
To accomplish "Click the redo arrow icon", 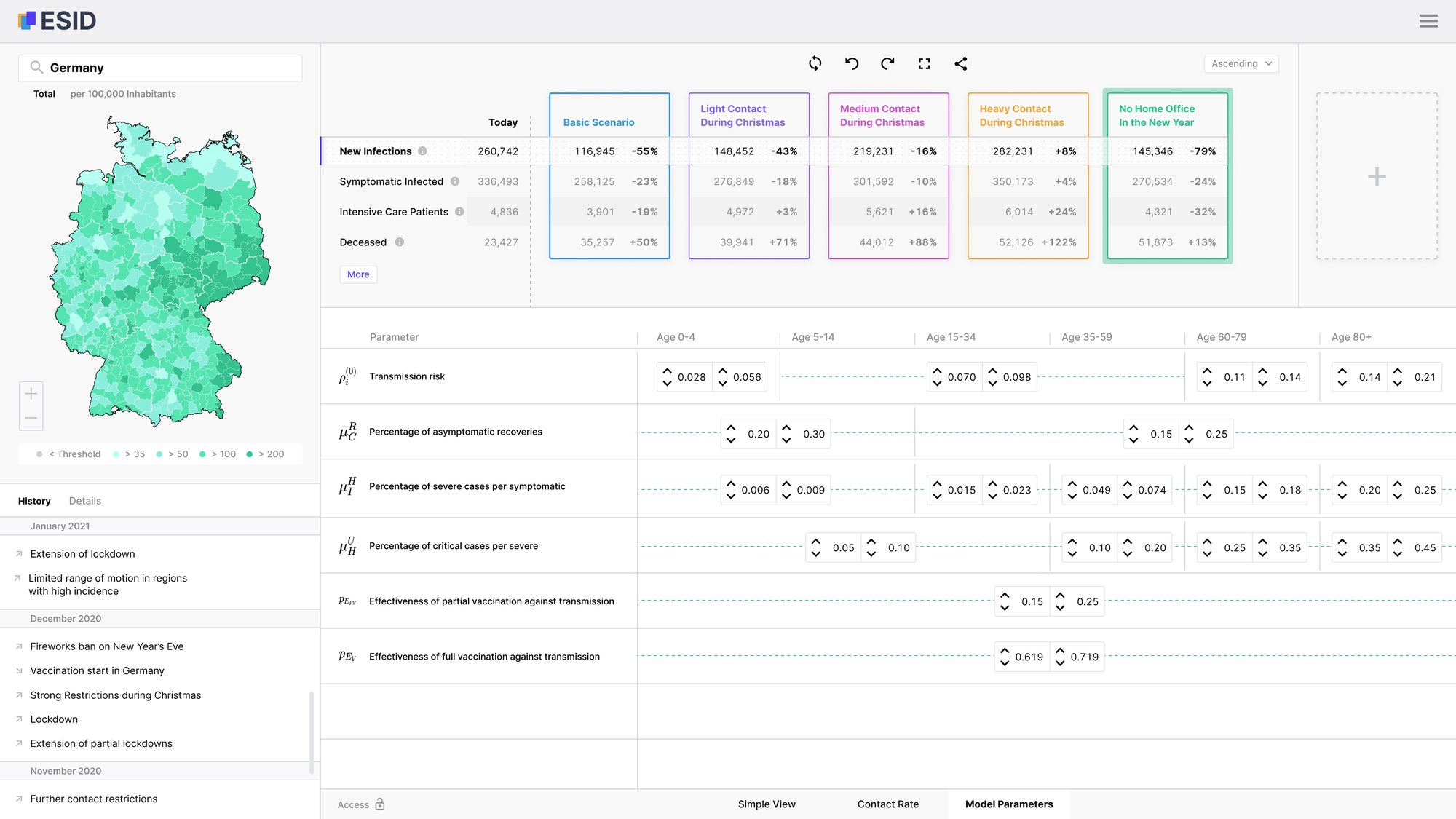I will tap(887, 63).
